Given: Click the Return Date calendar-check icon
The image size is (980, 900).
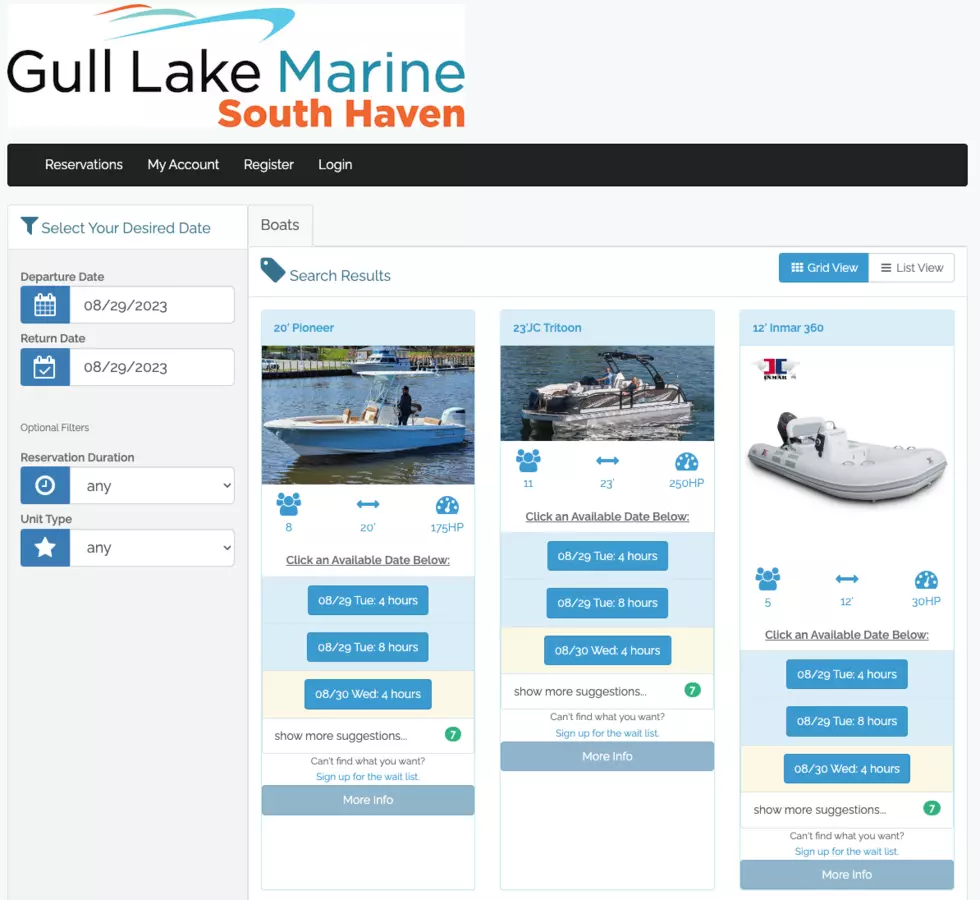Looking at the screenshot, I should tap(45, 367).
